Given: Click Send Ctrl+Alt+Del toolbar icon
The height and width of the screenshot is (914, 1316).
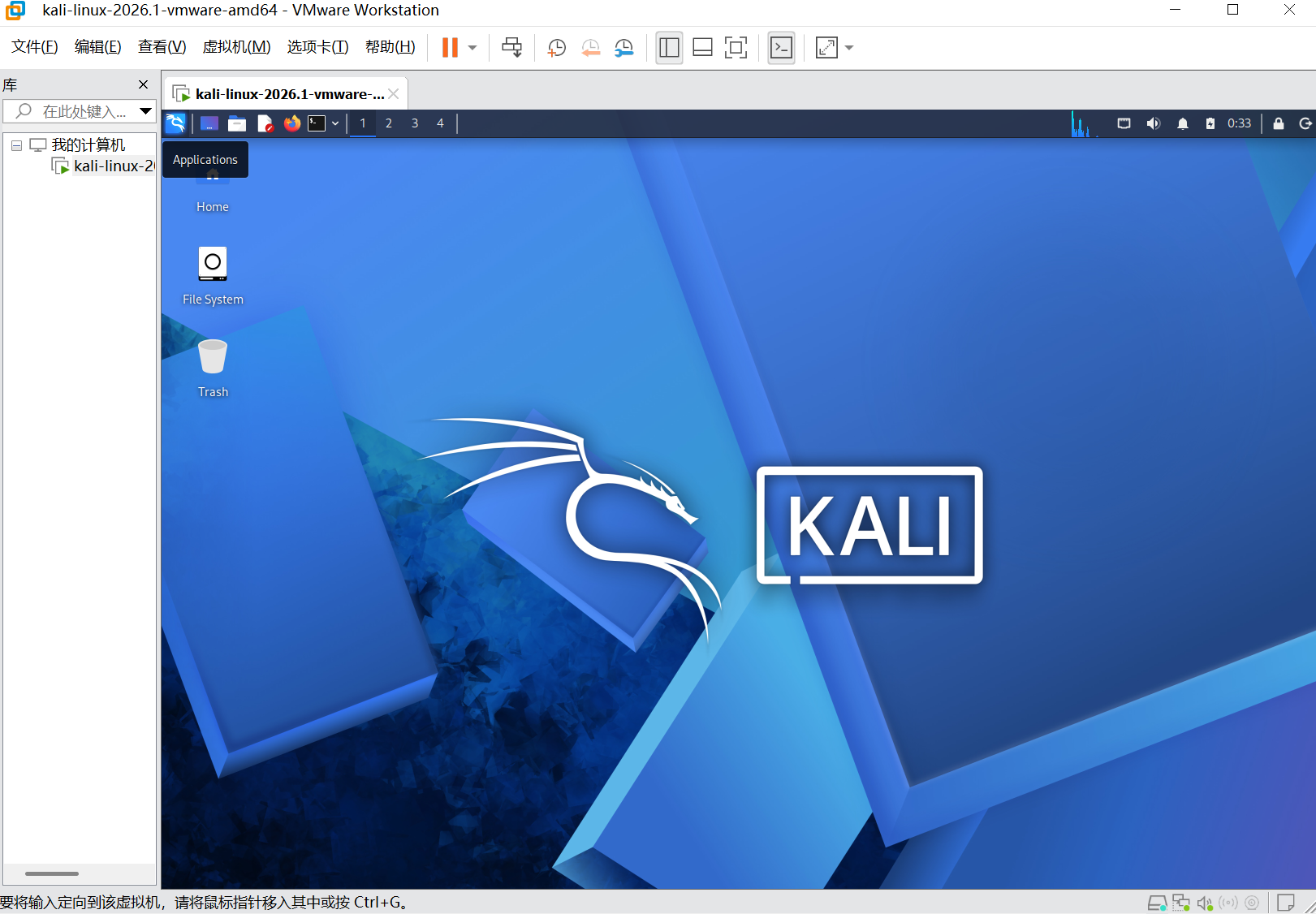Looking at the screenshot, I should click(512, 47).
